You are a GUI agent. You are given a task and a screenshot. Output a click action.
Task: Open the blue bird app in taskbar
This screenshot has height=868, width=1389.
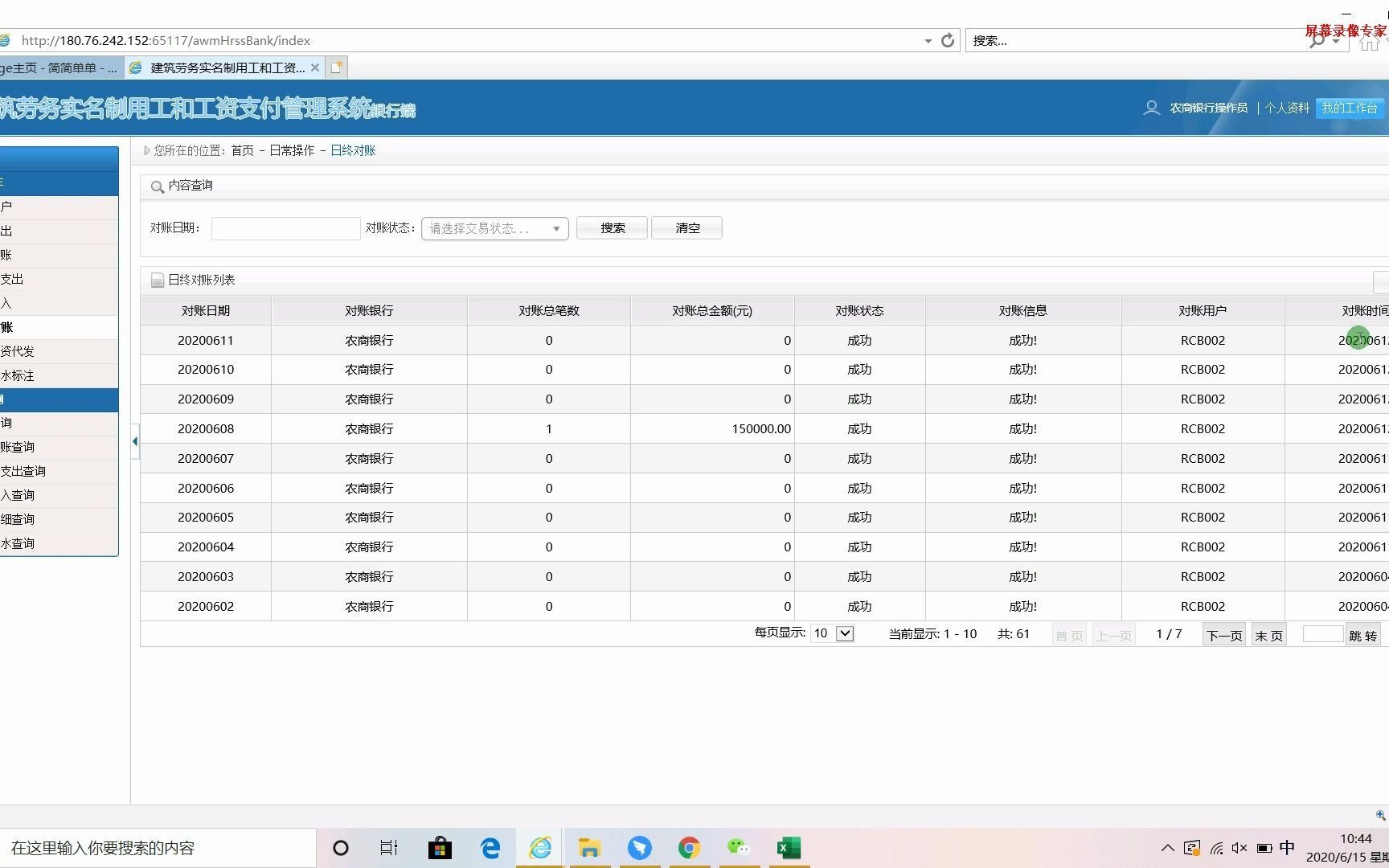640,848
